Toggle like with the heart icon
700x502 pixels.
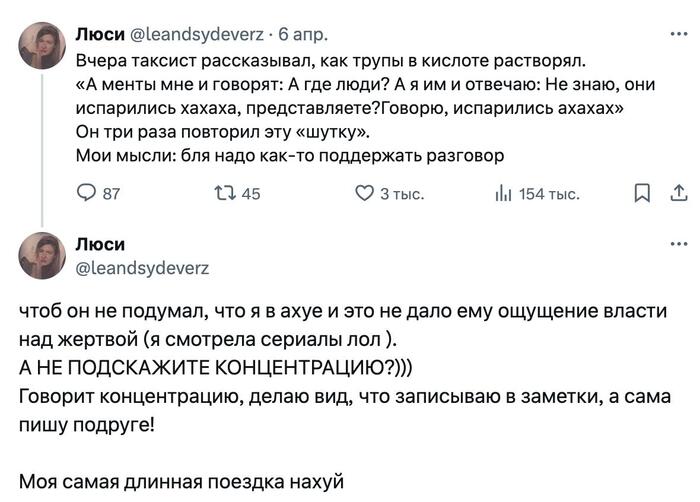tap(366, 194)
